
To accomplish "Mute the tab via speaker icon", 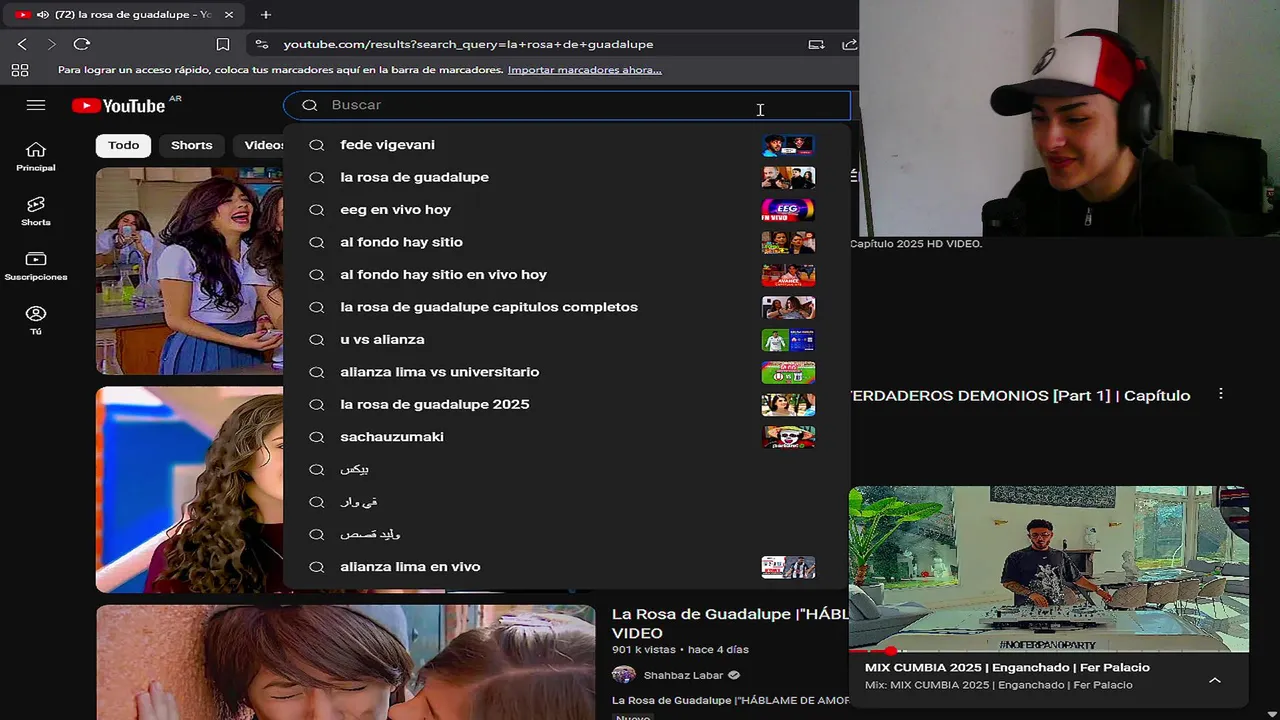I will (42, 15).
